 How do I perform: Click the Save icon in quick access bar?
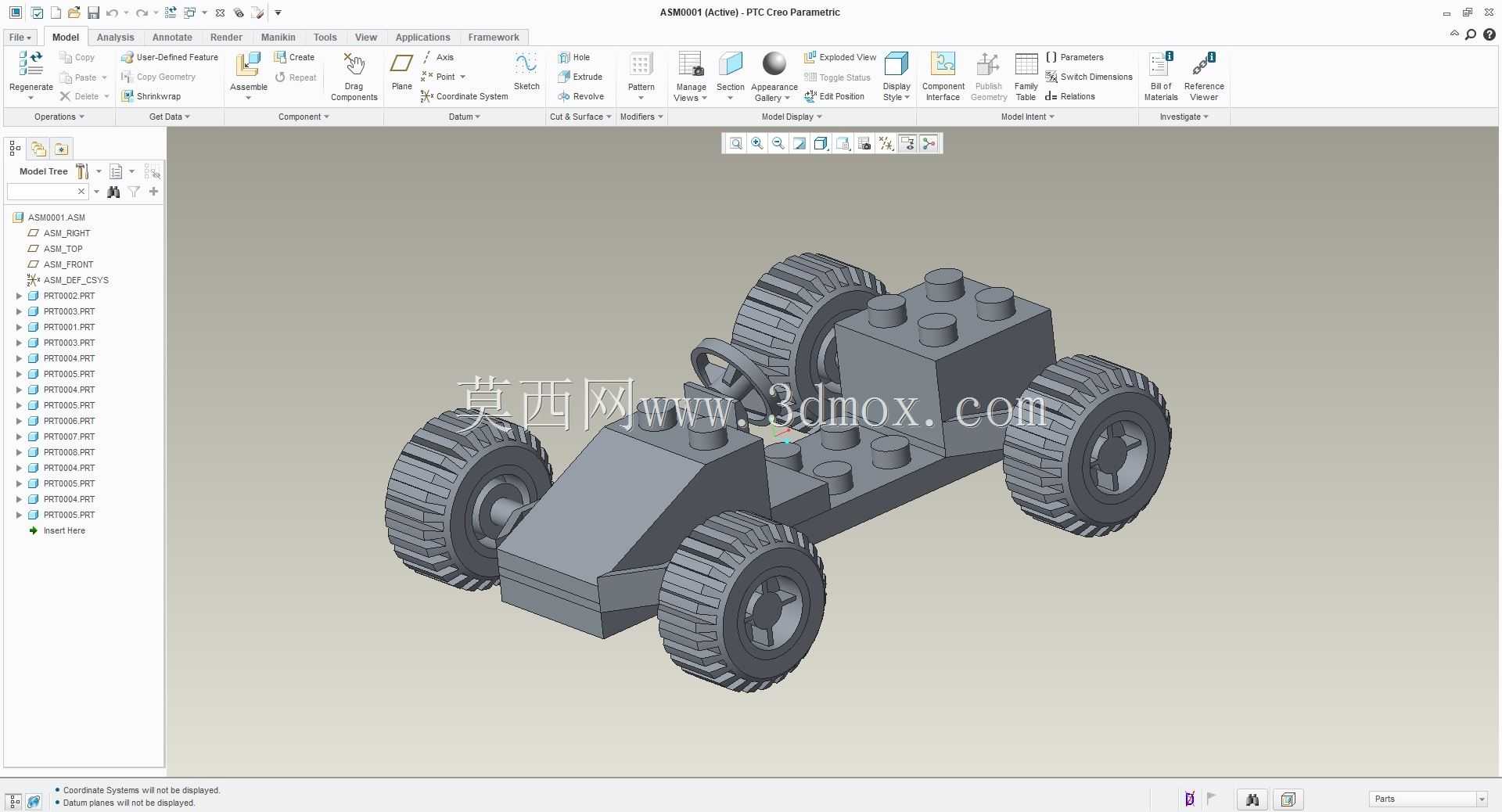click(93, 13)
